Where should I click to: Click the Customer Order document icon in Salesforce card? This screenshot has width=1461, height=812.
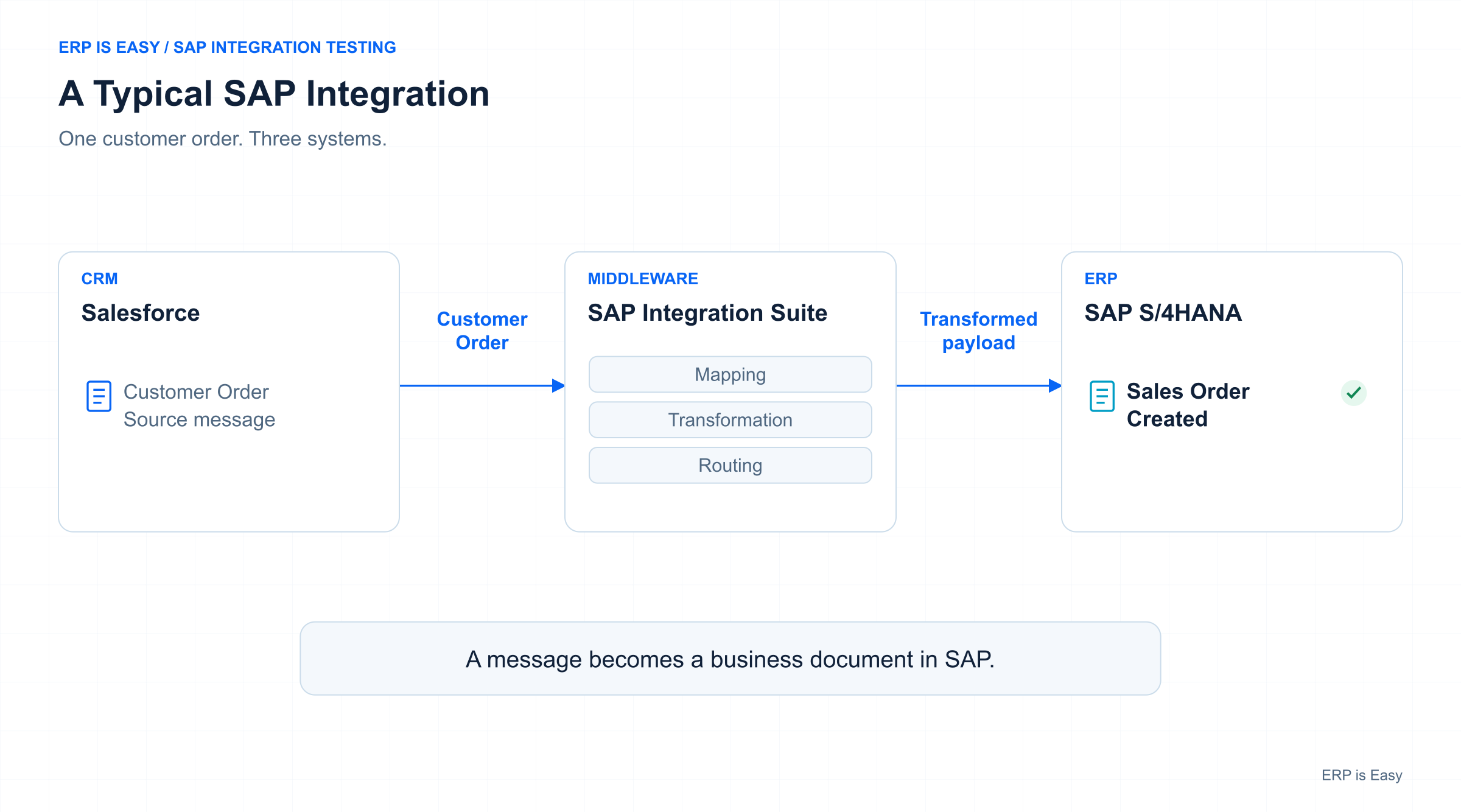[x=99, y=396]
